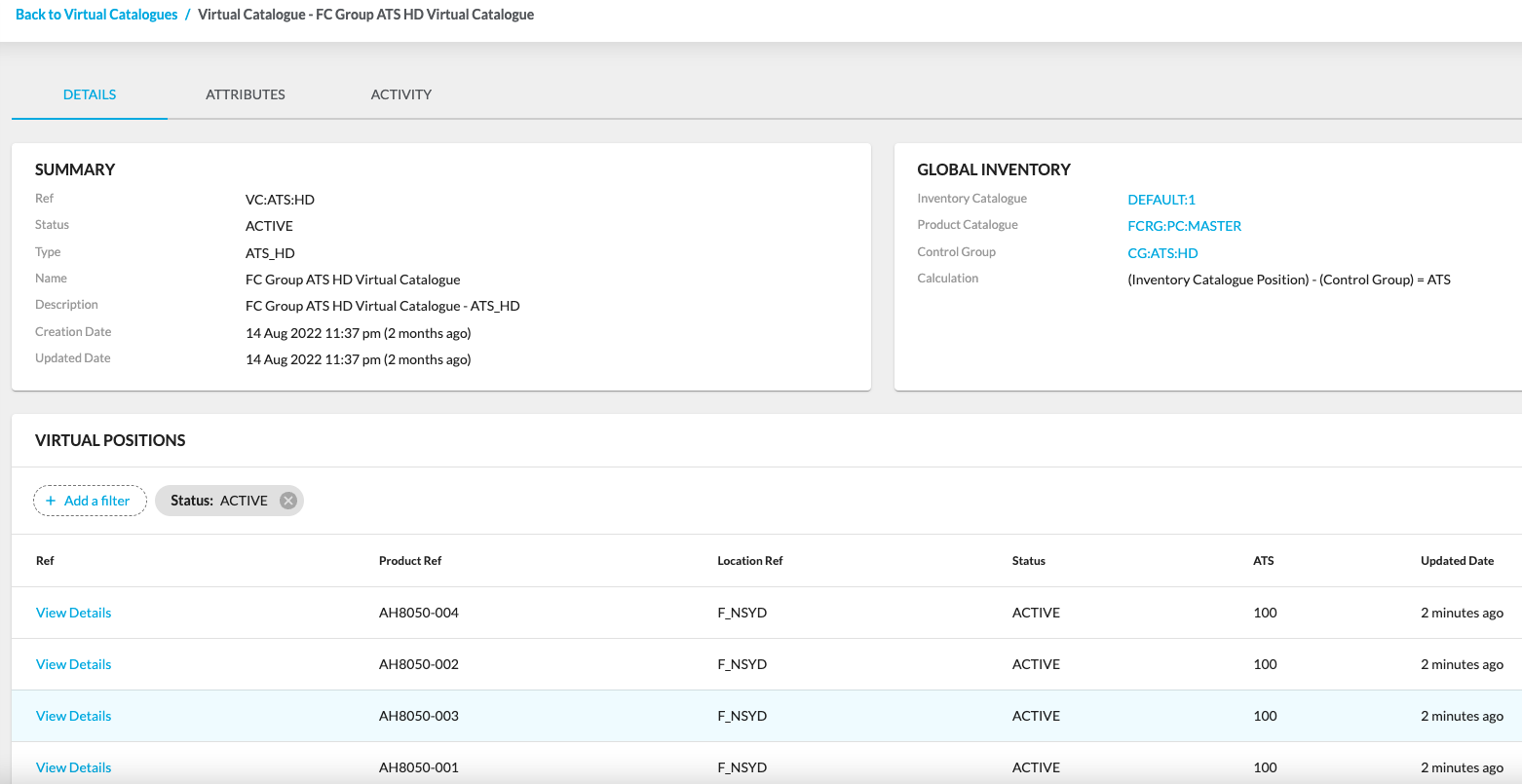Click the Status column header
Screen dimensions: 1522x784
[1029, 561]
